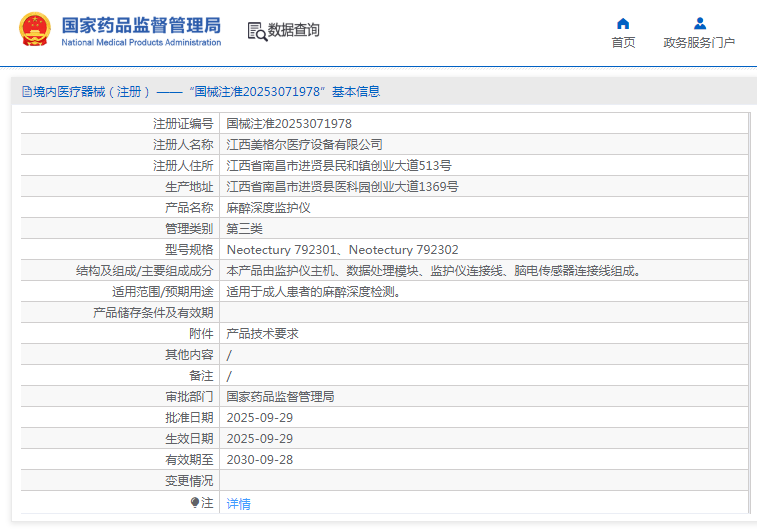Click the 产品储存条件及有效期 label
The height and width of the screenshot is (531, 757).
pyautogui.click(x=153, y=312)
